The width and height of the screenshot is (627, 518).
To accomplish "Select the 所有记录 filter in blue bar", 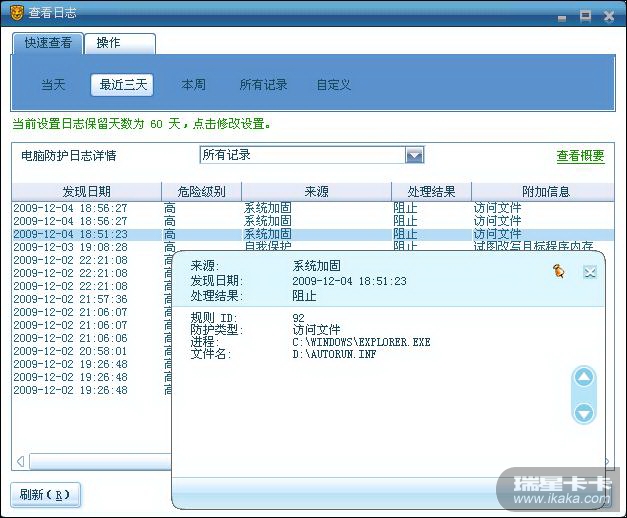I will click(263, 85).
